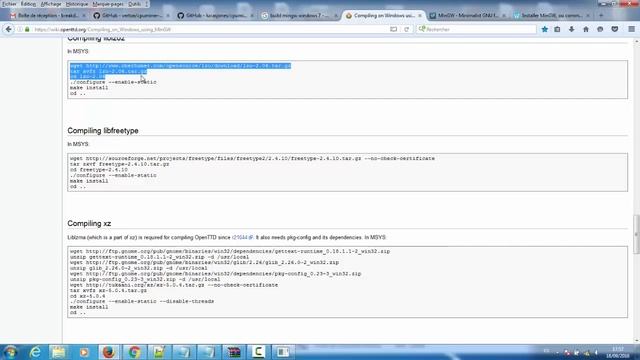The height and width of the screenshot is (360, 640).
Task: Click the green padlock site security icon
Action: tap(27, 29)
